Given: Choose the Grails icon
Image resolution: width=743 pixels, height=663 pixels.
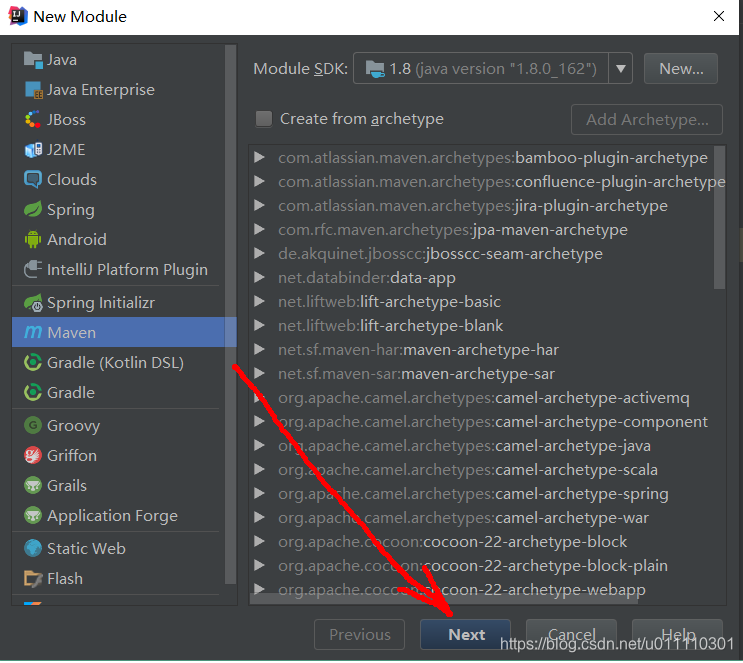Looking at the screenshot, I should (33, 485).
